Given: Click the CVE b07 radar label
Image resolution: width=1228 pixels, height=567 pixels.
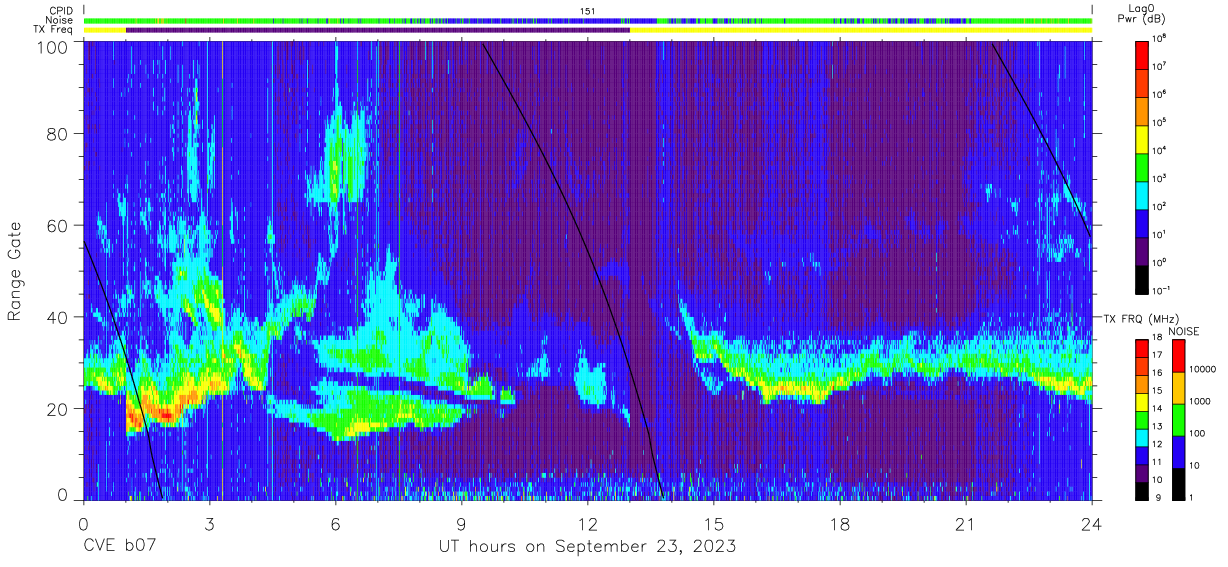Looking at the screenshot, I should (119, 547).
